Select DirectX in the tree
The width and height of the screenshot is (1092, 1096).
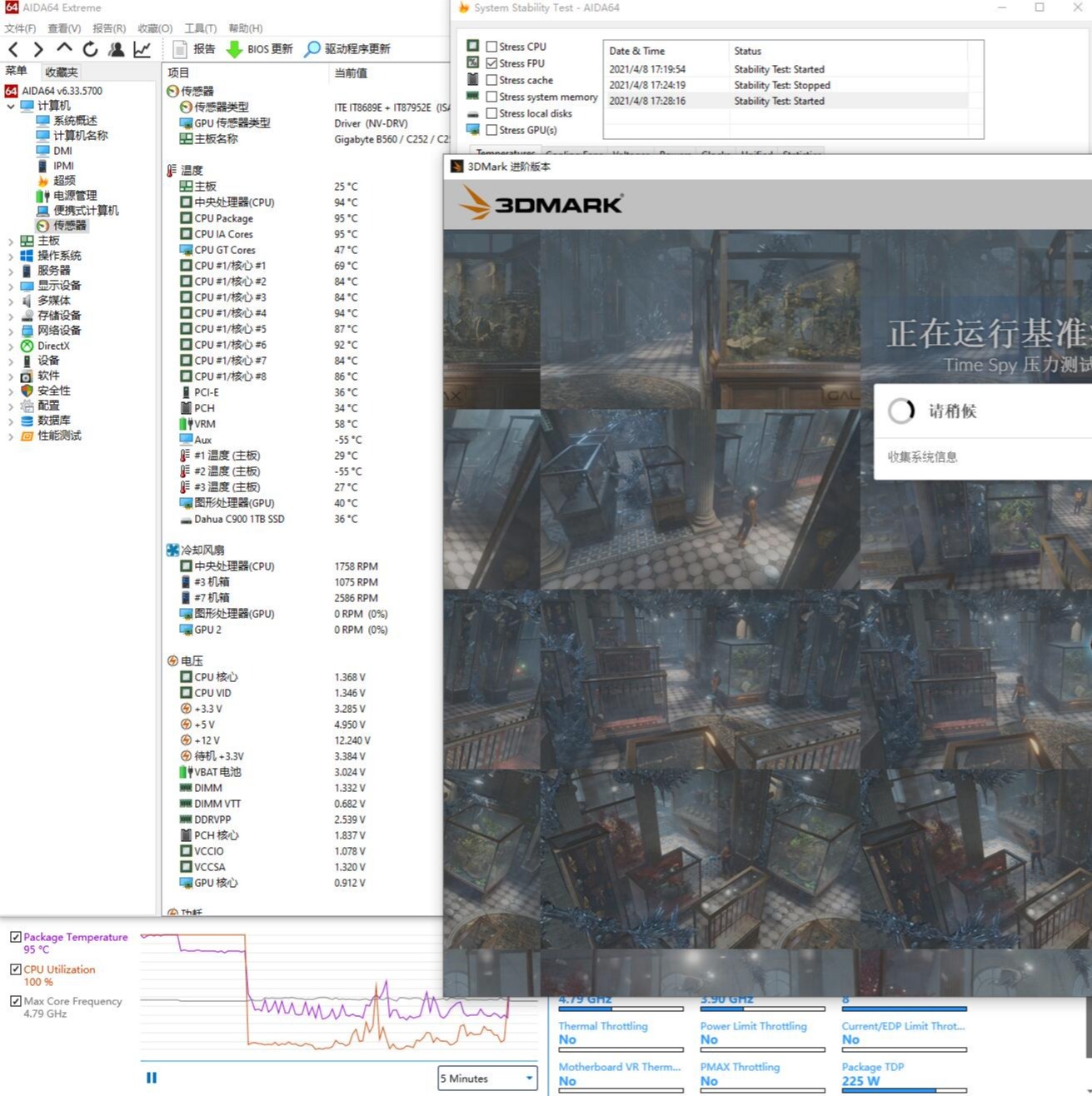(53, 346)
